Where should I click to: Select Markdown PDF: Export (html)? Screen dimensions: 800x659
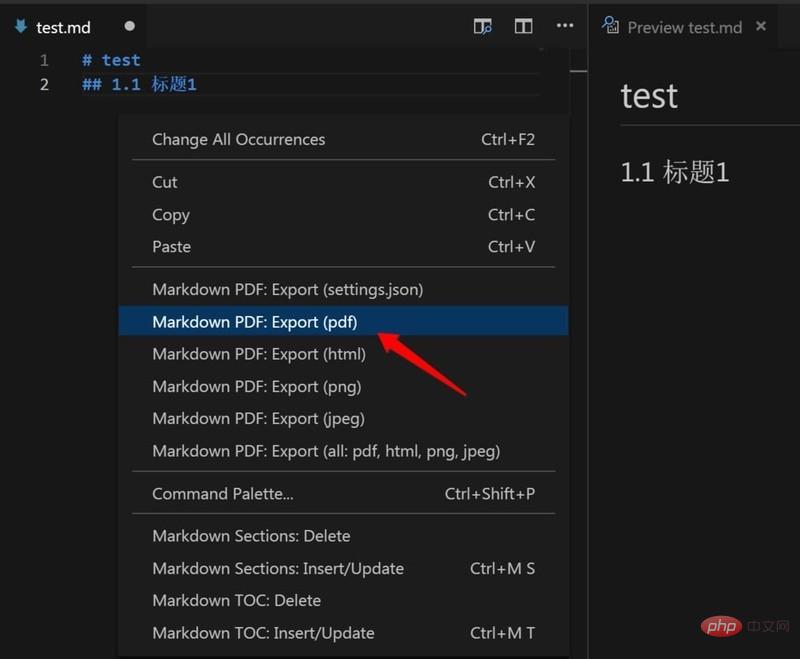[258, 354]
